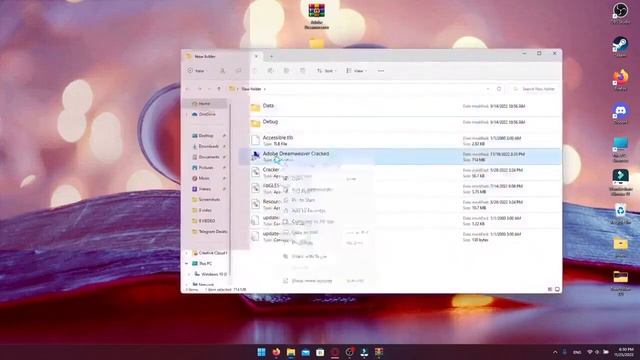
Task: Go to Videos in Quick access
Action: 204,189
